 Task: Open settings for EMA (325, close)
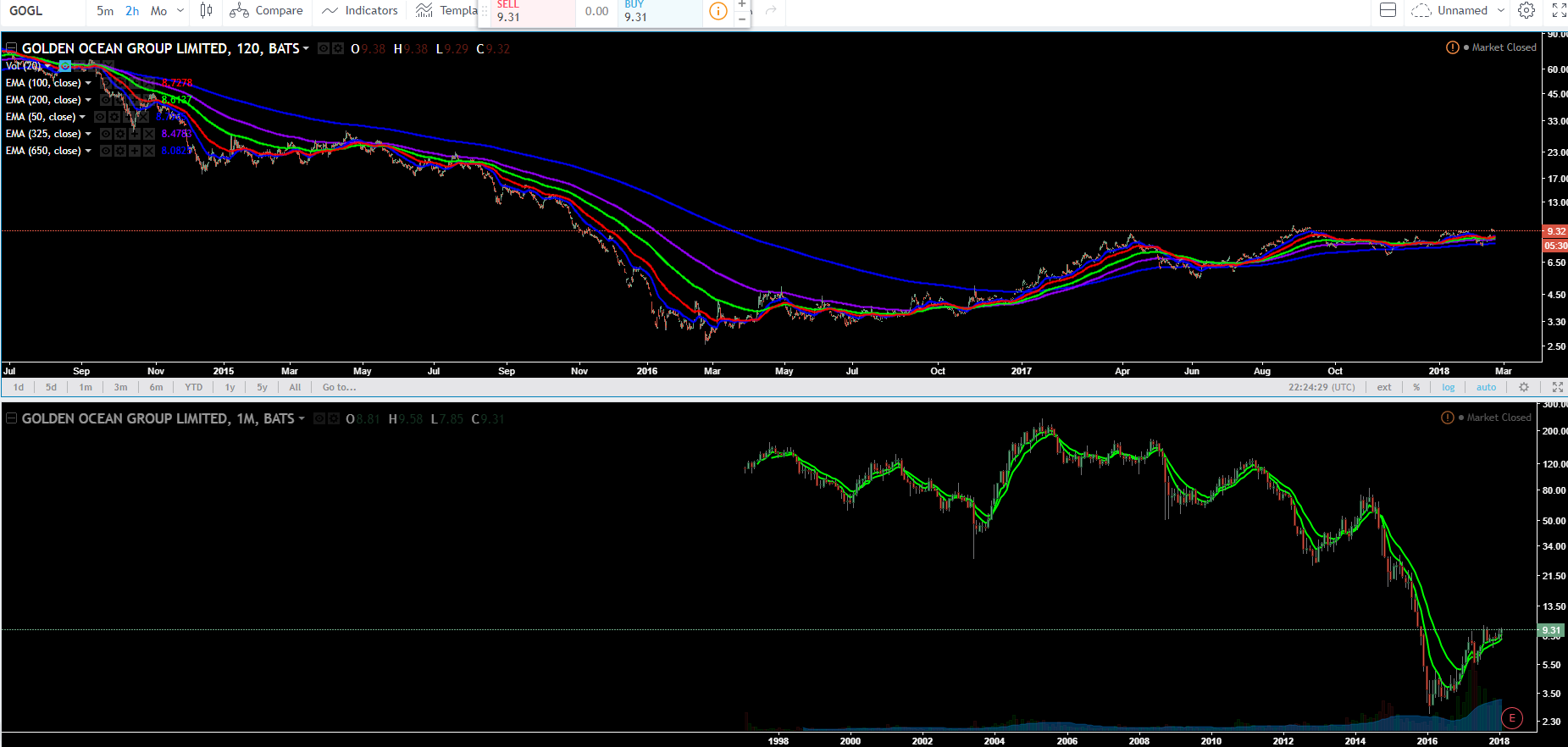click(x=120, y=134)
